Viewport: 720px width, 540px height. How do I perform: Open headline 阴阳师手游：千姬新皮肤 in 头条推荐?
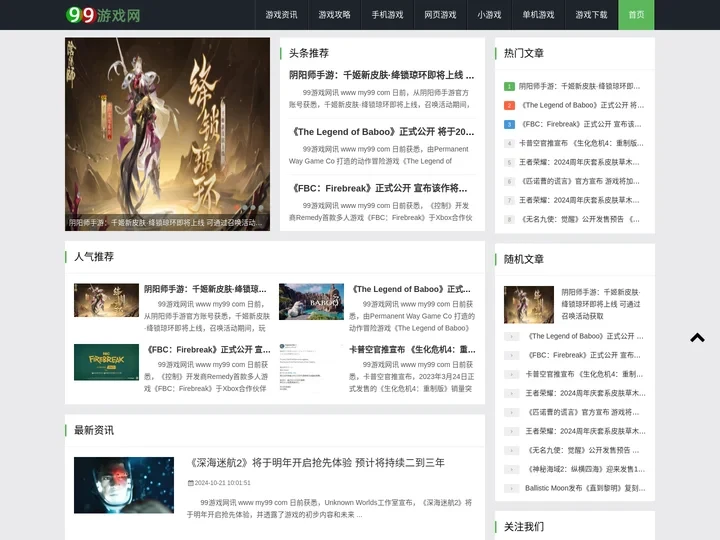(382, 75)
